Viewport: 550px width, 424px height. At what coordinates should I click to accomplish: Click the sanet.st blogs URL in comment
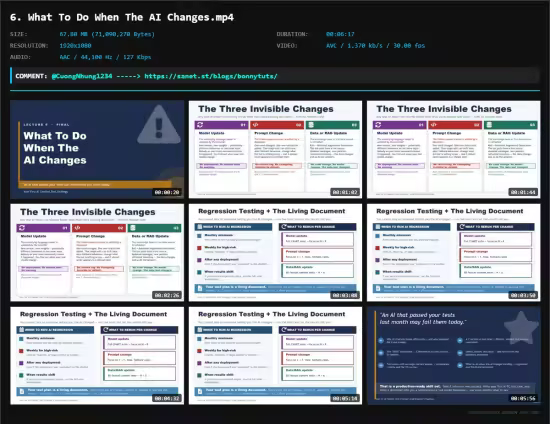point(211,76)
